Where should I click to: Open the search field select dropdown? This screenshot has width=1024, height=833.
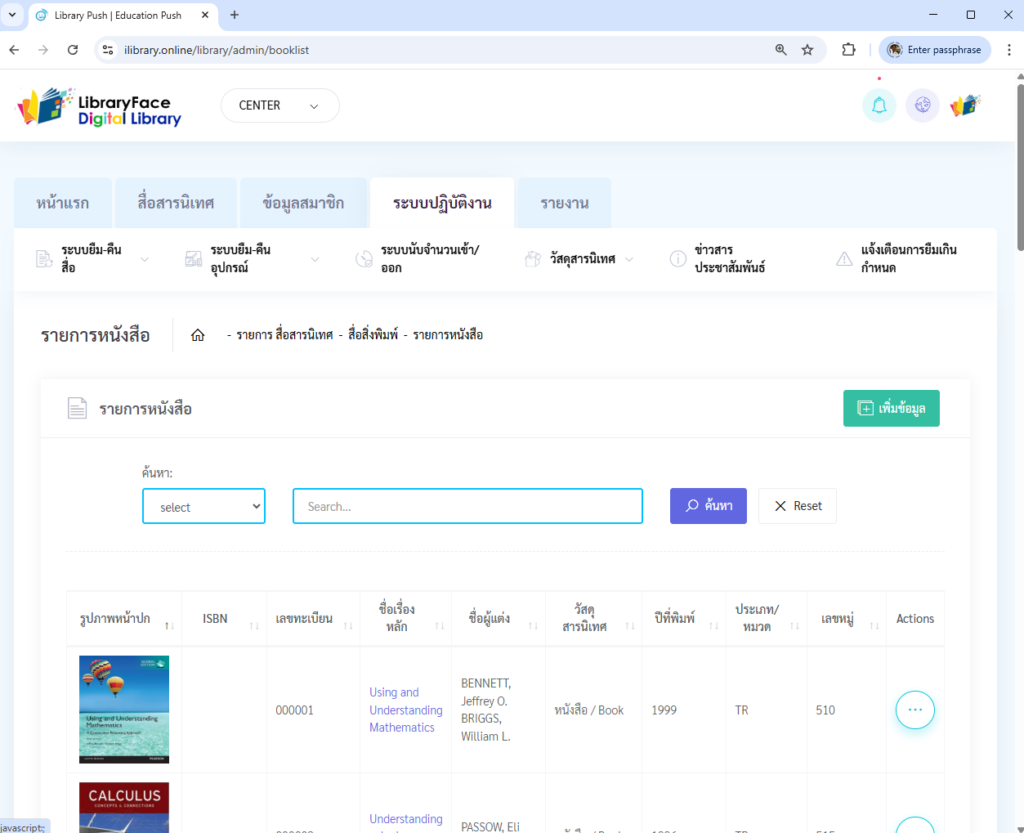click(x=204, y=506)
